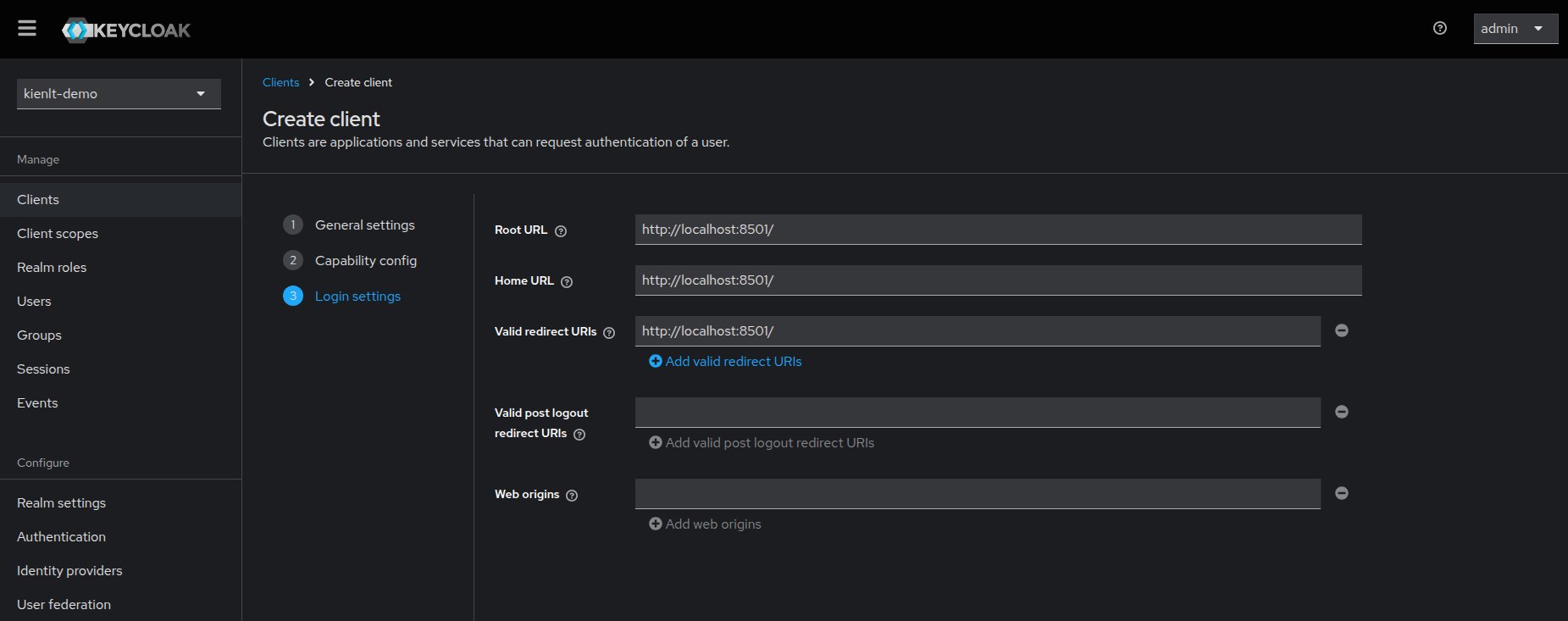1568x621 pixels.
Task: Navigate to Clients breadcrumb link
Action: [280, 82]
